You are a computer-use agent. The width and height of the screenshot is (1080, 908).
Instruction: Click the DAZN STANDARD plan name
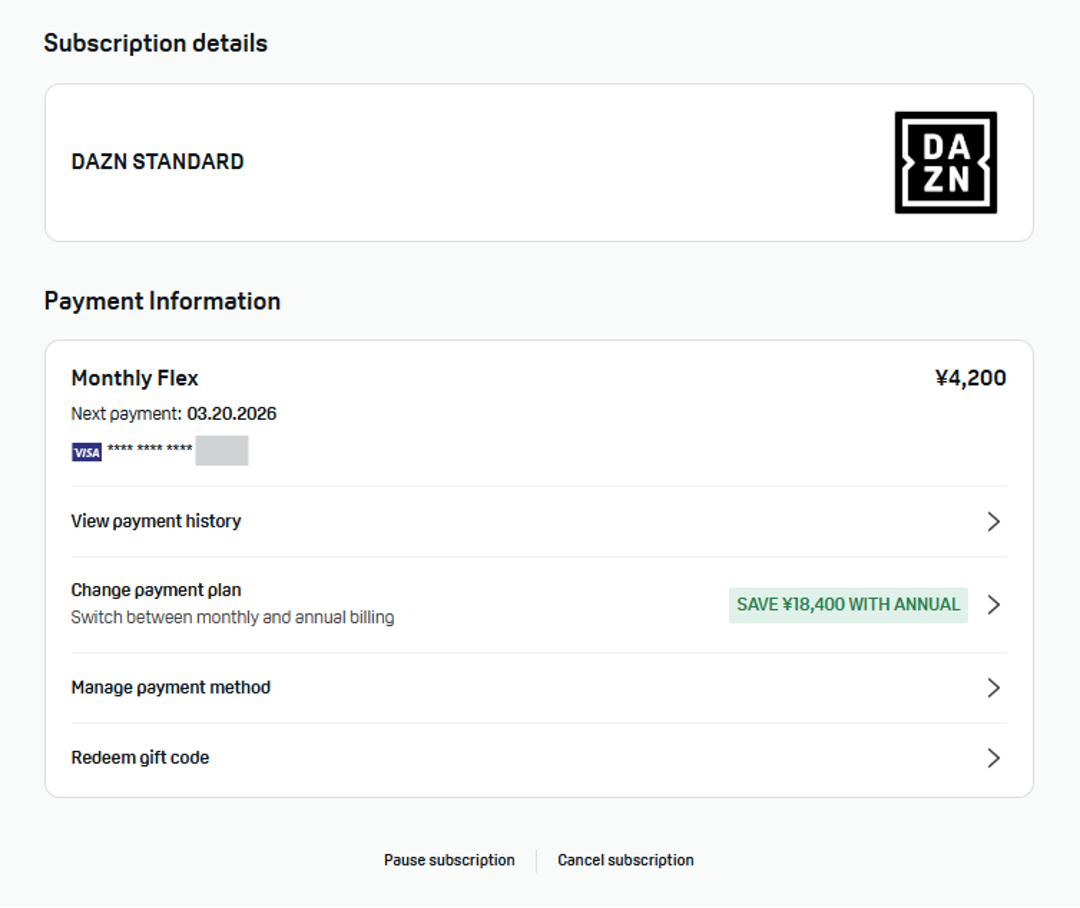tap(157, 162)
